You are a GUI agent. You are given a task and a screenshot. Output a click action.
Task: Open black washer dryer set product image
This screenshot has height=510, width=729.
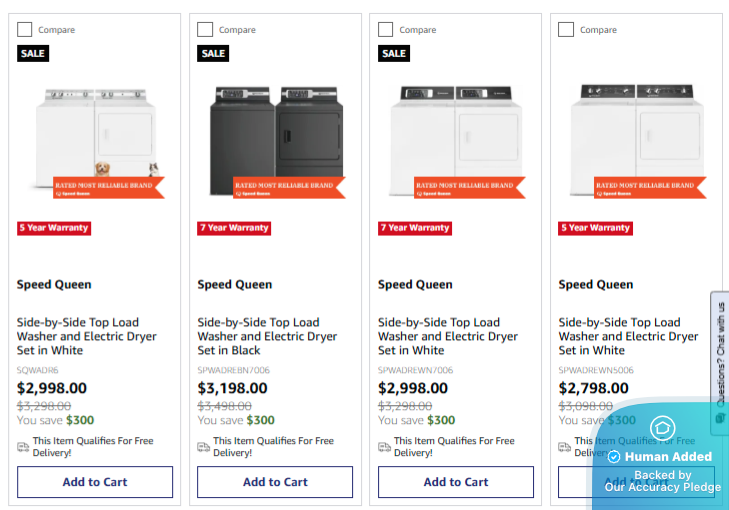coord(275,140)
